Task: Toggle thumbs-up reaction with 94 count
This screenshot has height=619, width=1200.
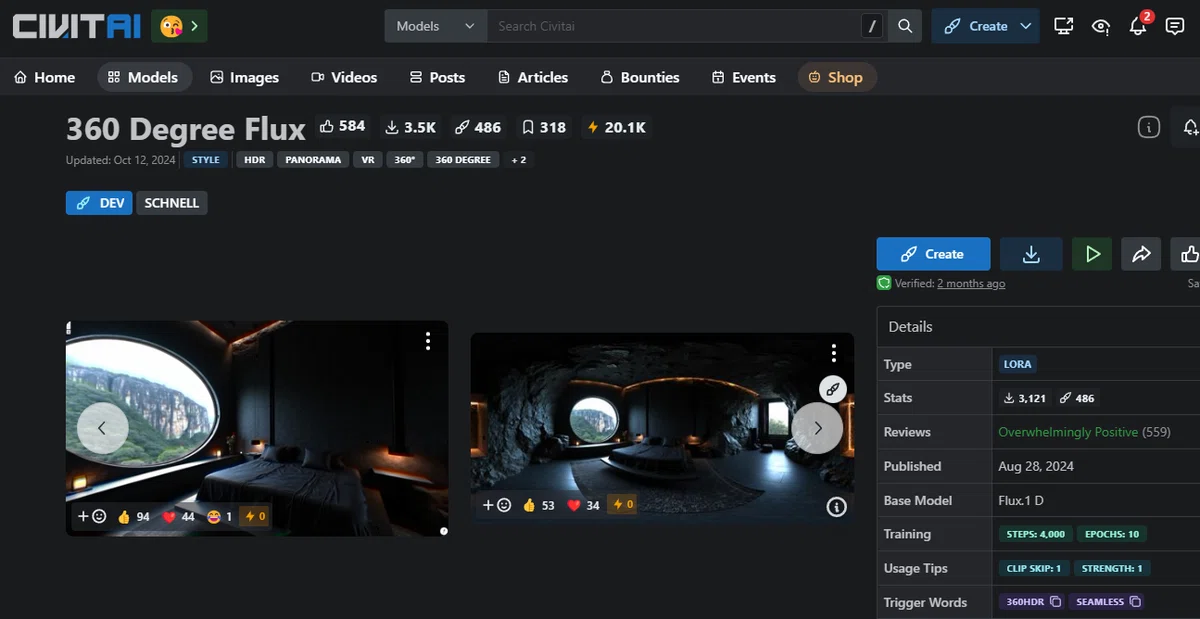Action: tap(133, 516)
